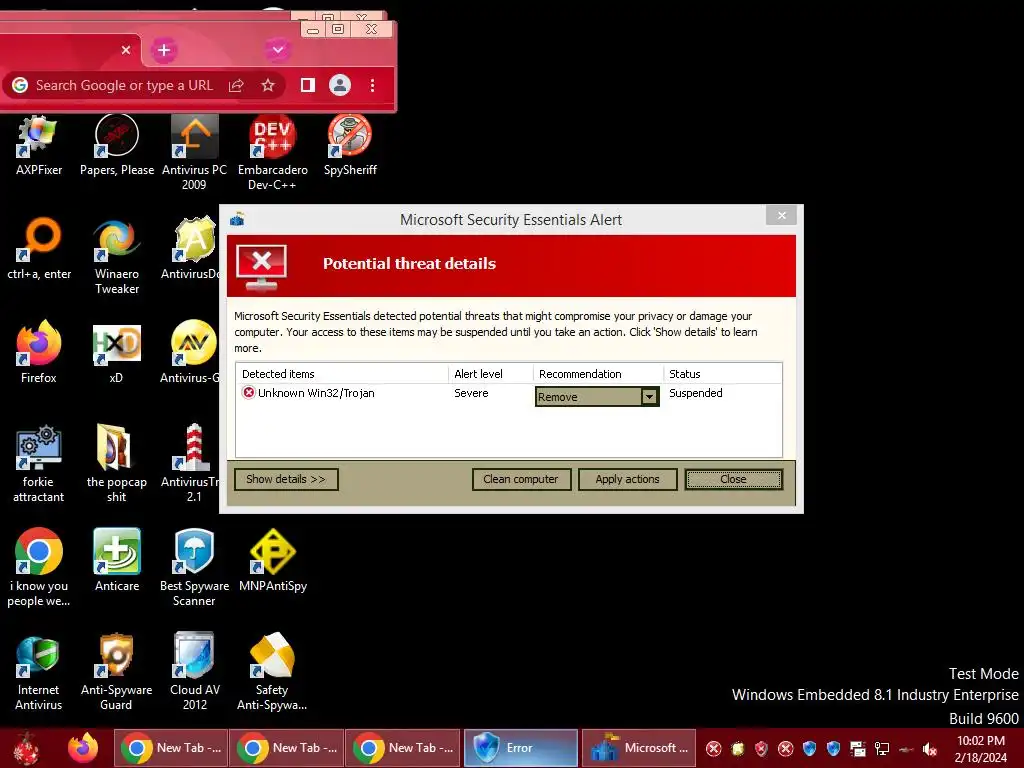Open Start with the ornament button

26,748
